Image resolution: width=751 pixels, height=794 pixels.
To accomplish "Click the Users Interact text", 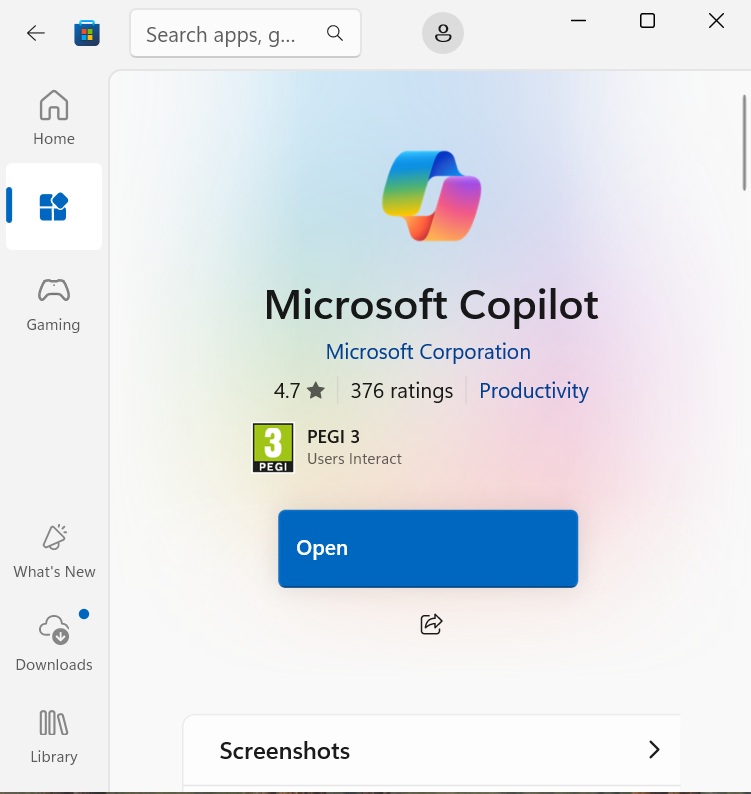I will pyautogui.click(x=354, y=459).
